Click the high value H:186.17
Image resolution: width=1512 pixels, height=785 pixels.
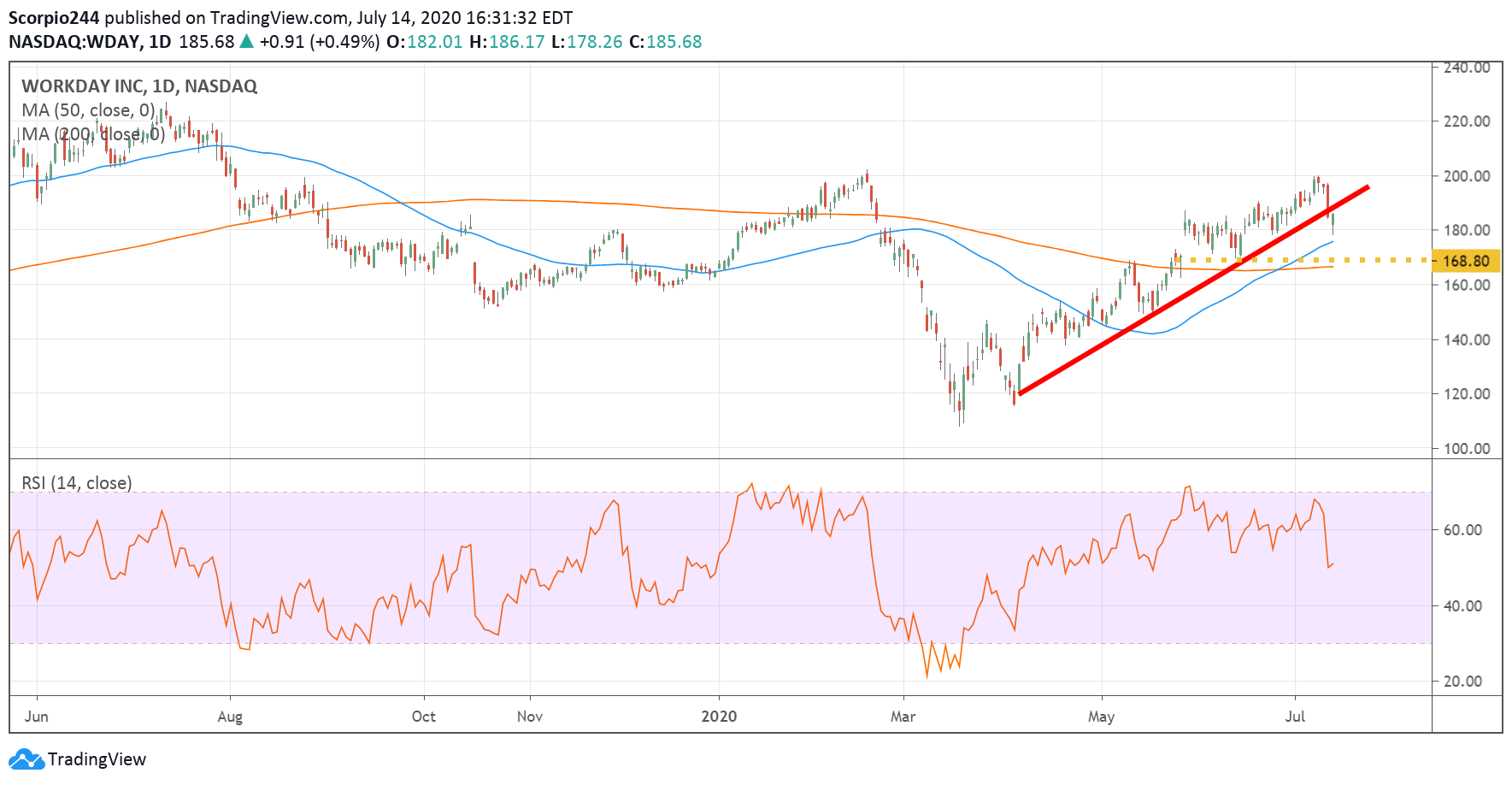tap(506, 42)
